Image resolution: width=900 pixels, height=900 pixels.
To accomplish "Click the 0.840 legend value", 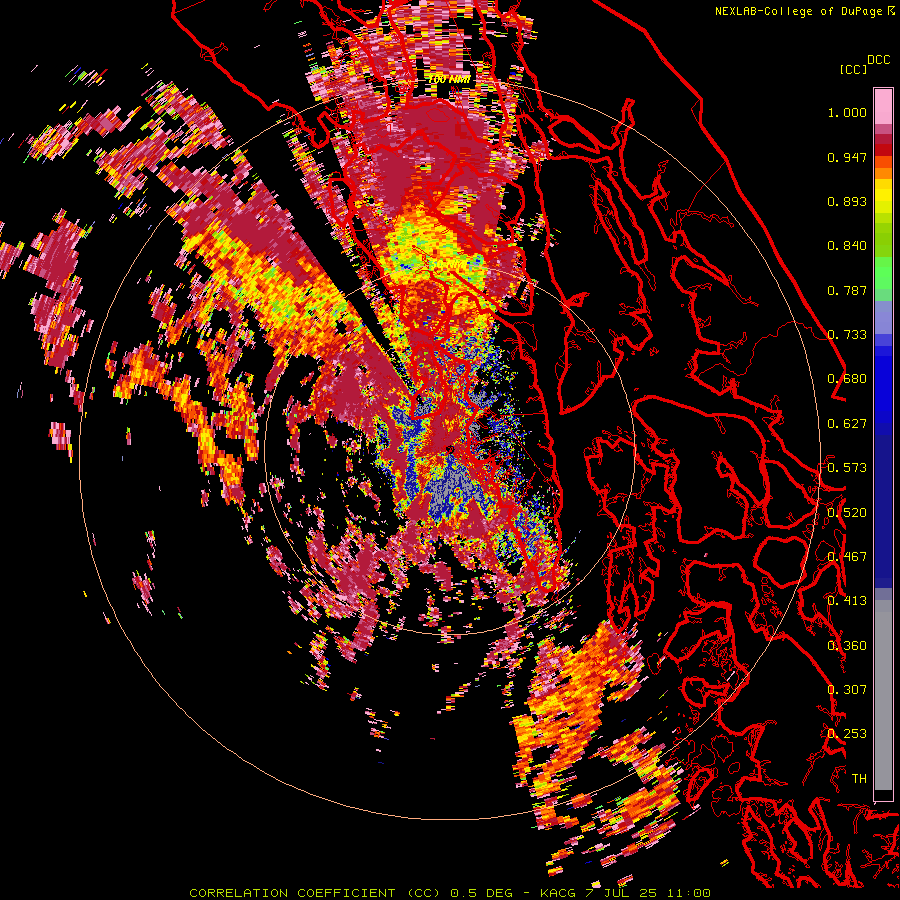I will [x=847, y=246].
